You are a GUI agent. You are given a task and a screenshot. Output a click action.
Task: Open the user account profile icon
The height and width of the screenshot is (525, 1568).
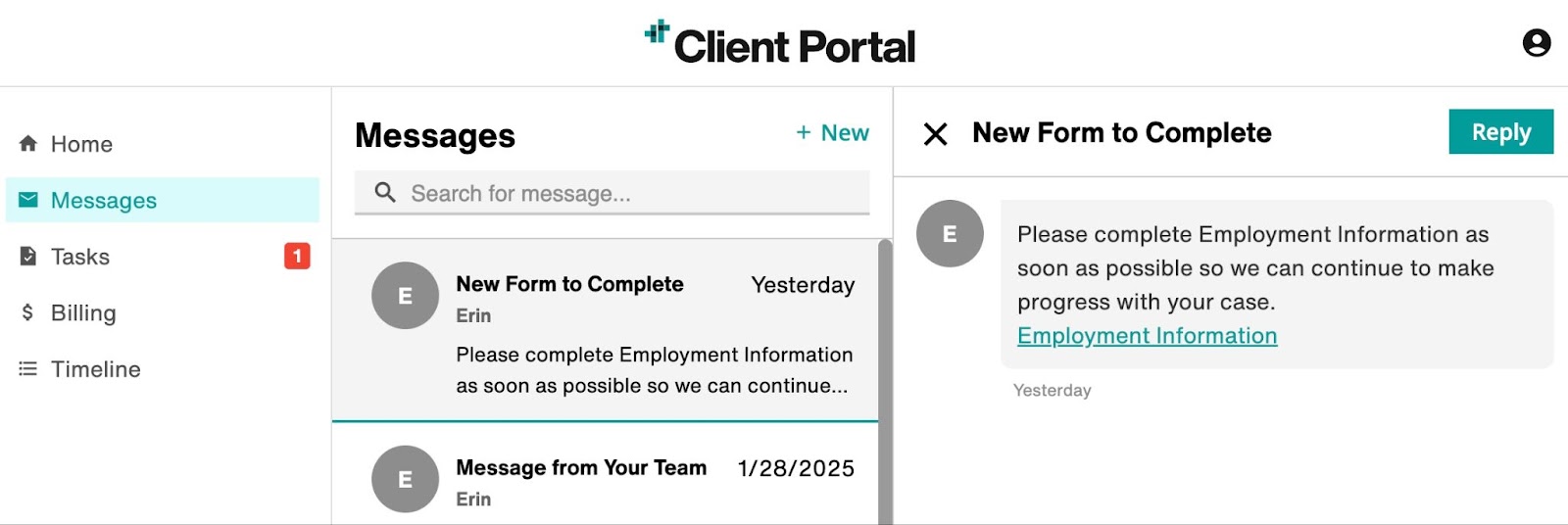click(1536, 43)
